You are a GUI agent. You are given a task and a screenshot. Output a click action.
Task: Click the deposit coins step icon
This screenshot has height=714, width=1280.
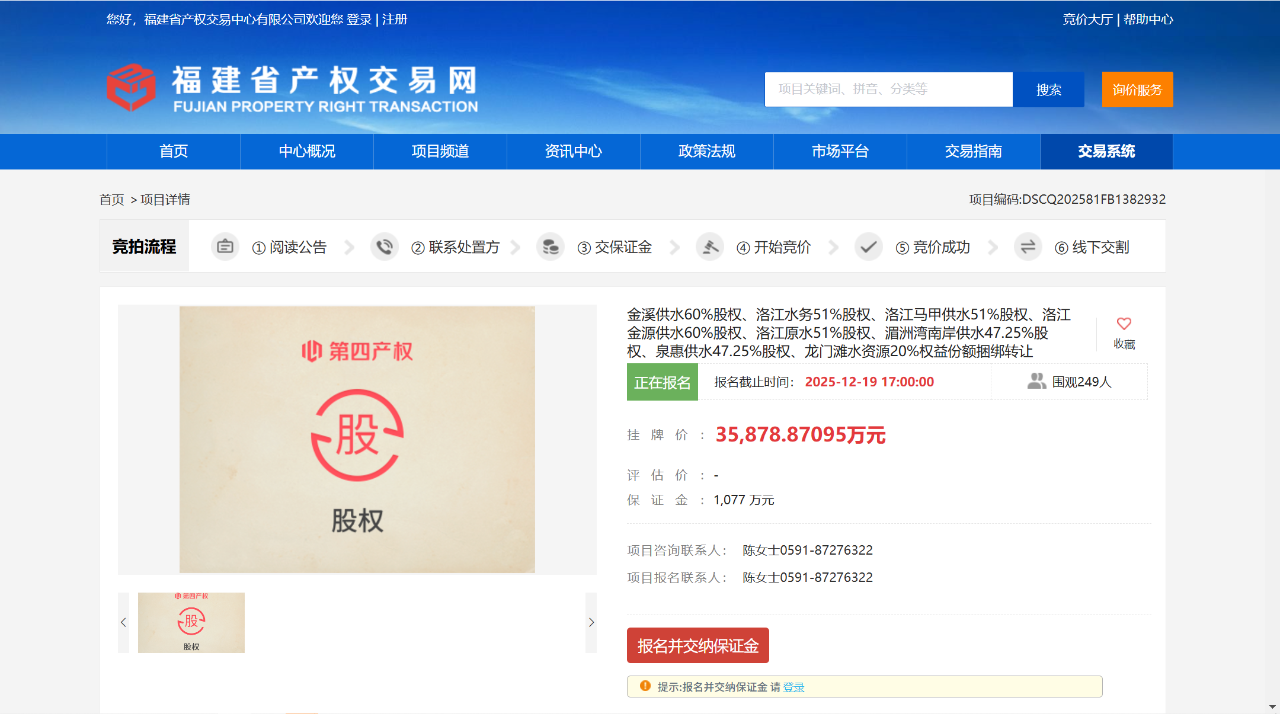click(550, 247)
